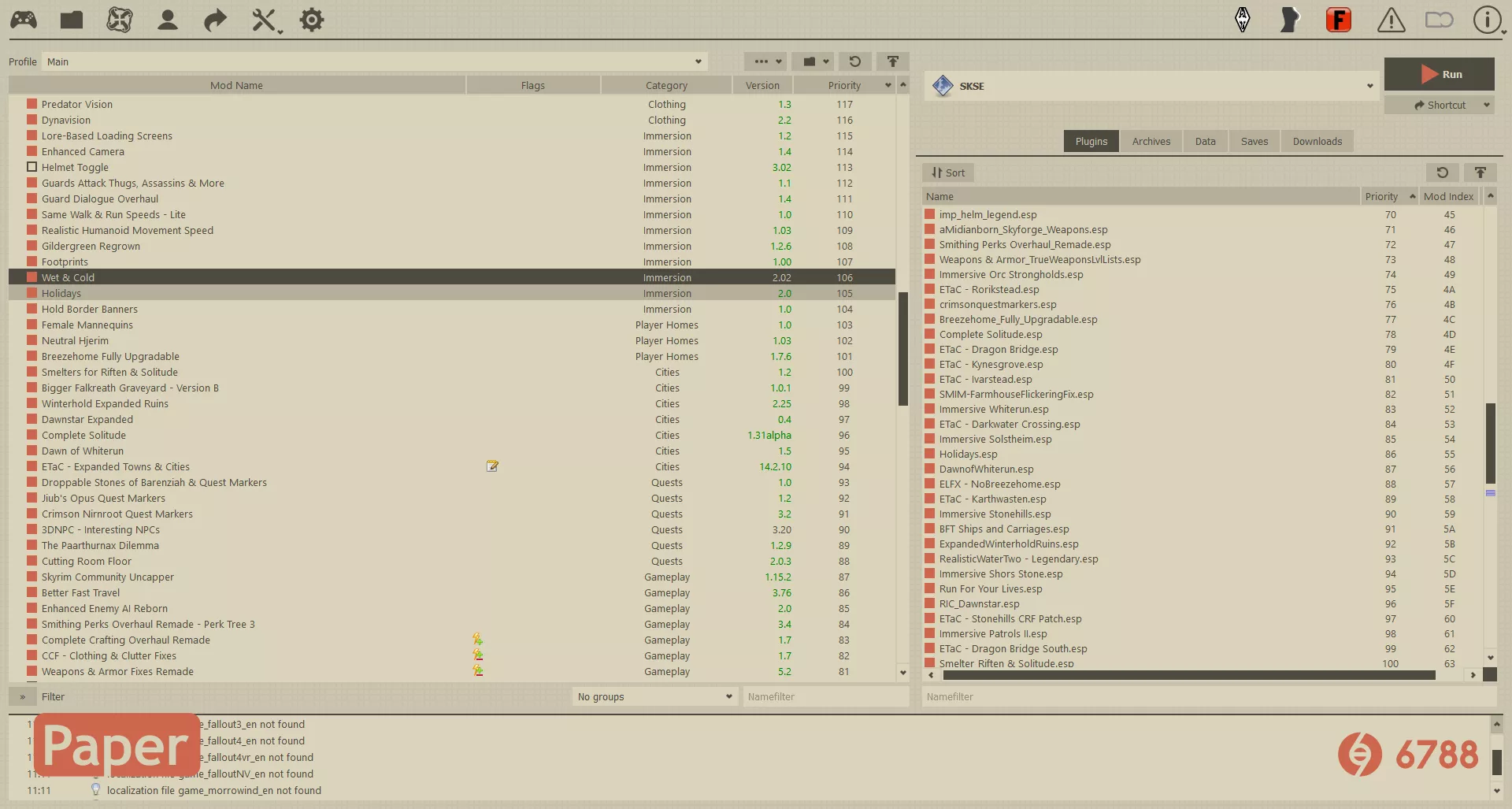Screen dimensions: 1512x809
Task: Open the folder dropdown above mod list
Action: [x=813, y=61]
